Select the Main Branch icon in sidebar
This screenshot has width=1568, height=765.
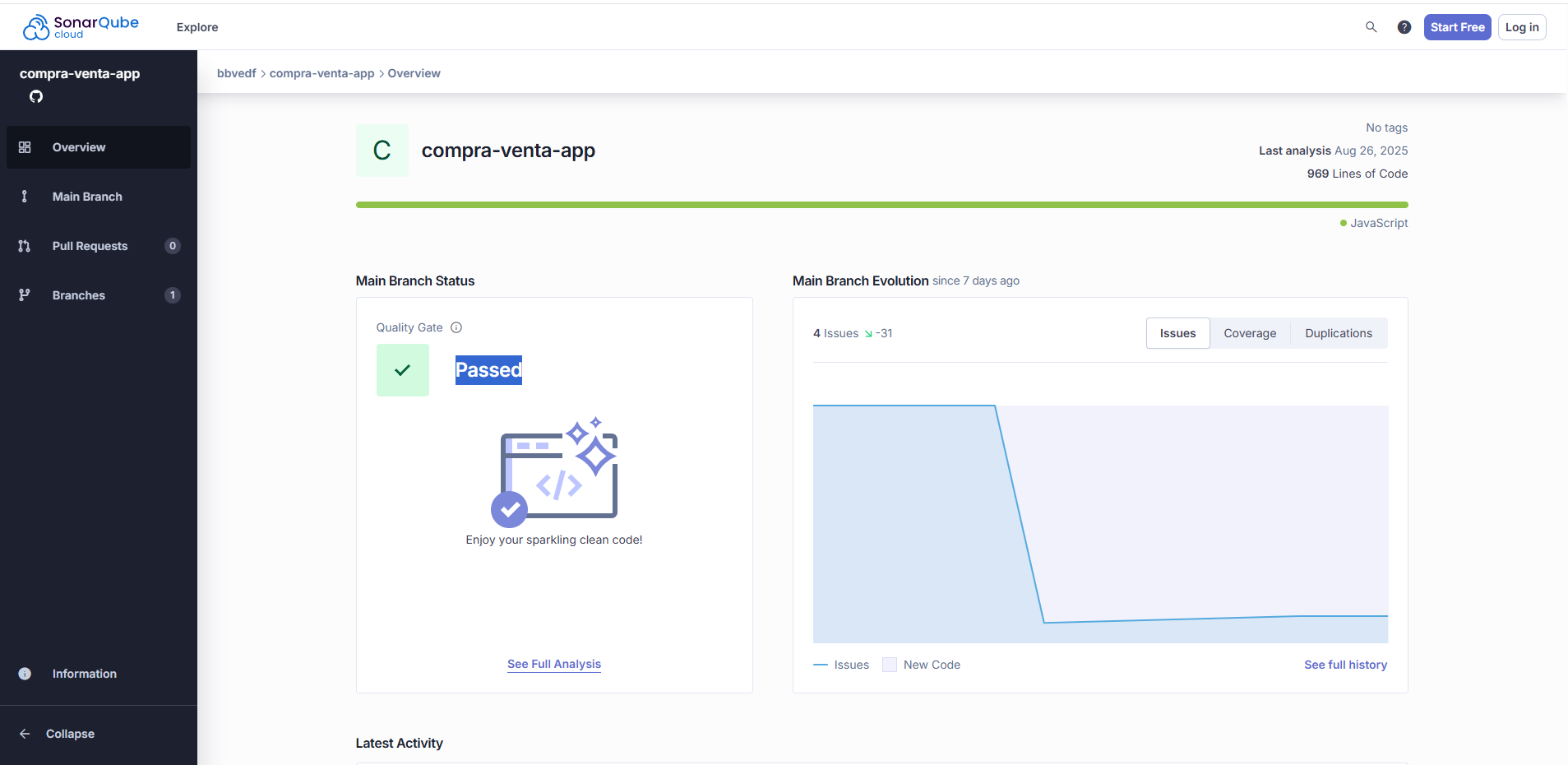[25, 197]
